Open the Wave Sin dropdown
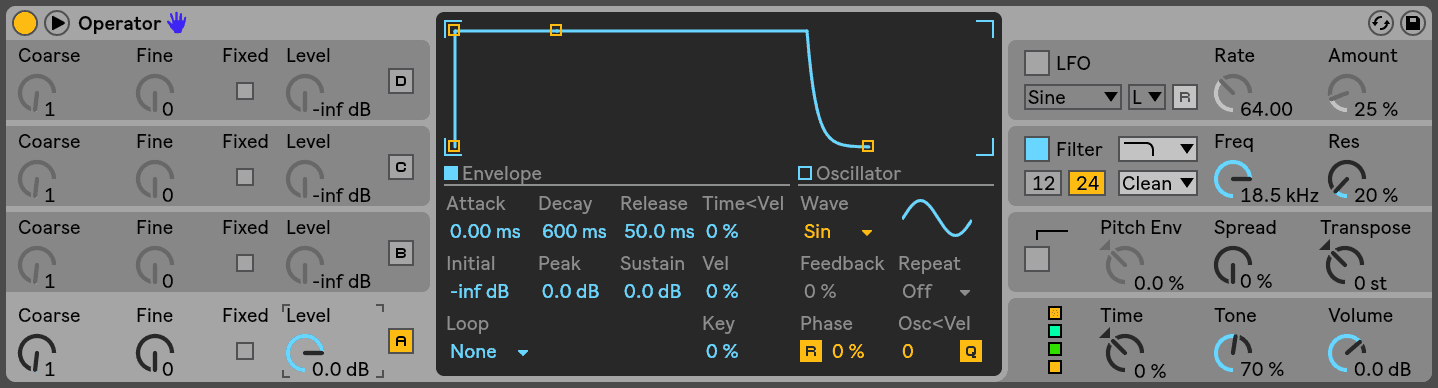The image size is (1438, 388). (x=838, y=232)
